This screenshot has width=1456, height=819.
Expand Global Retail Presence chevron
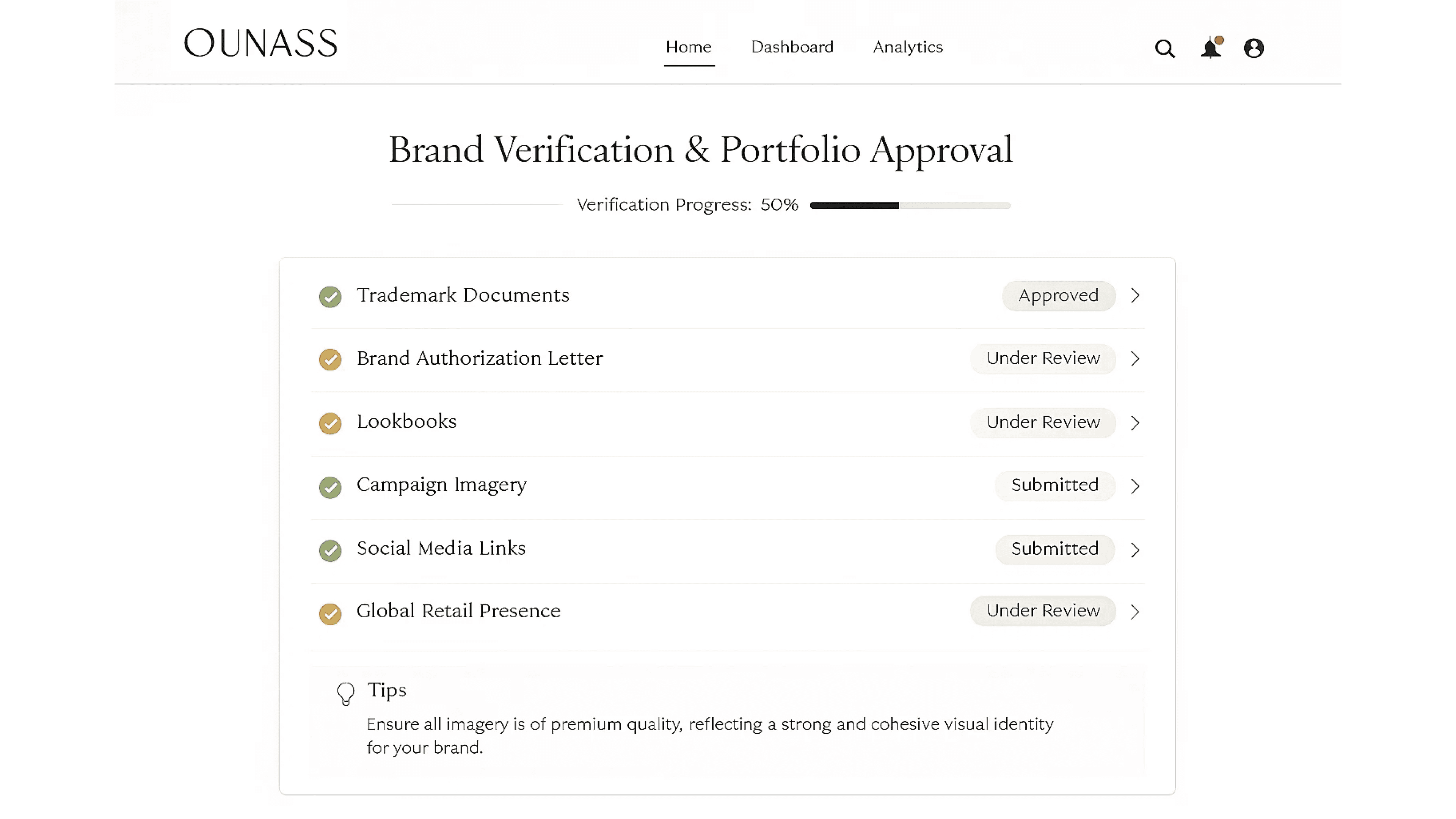1135,611
